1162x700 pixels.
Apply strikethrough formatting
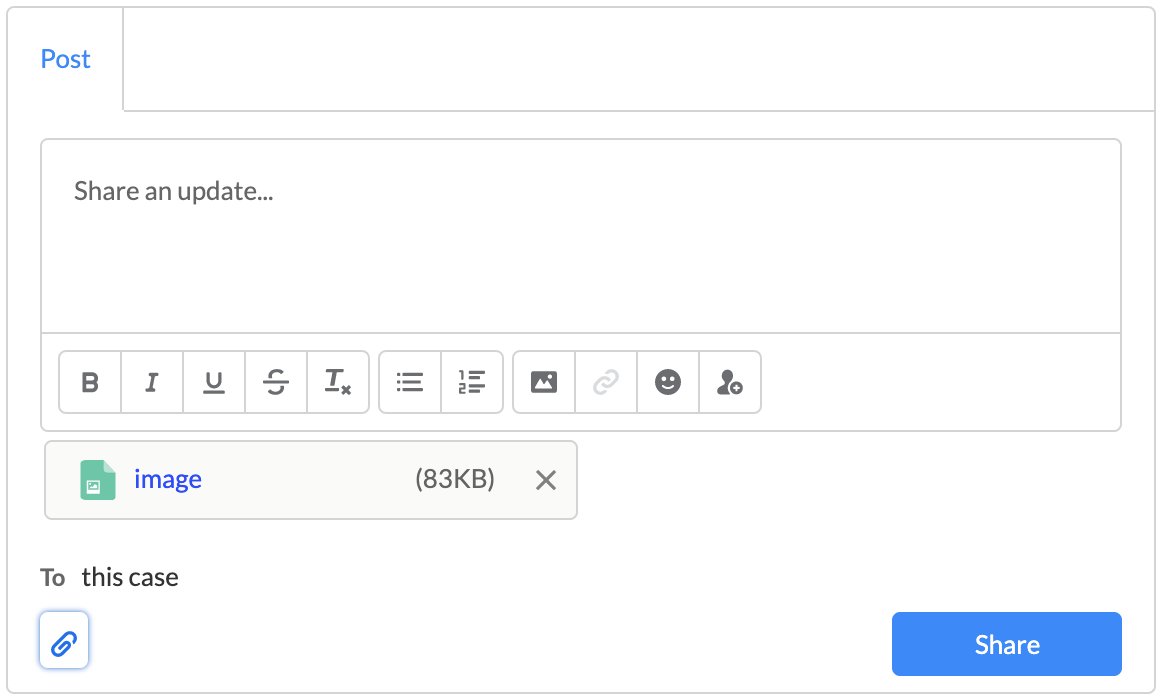click(275, 382)
